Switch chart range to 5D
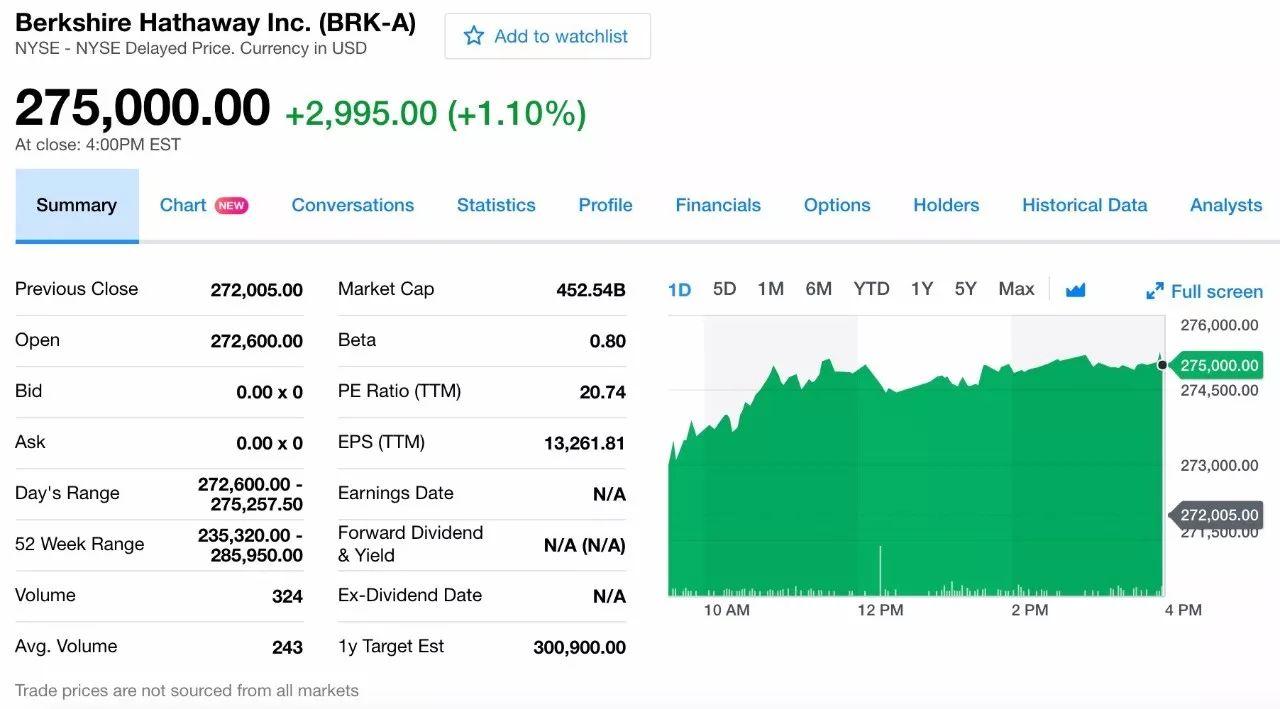Screen dimensions: 1280x709 725,289
